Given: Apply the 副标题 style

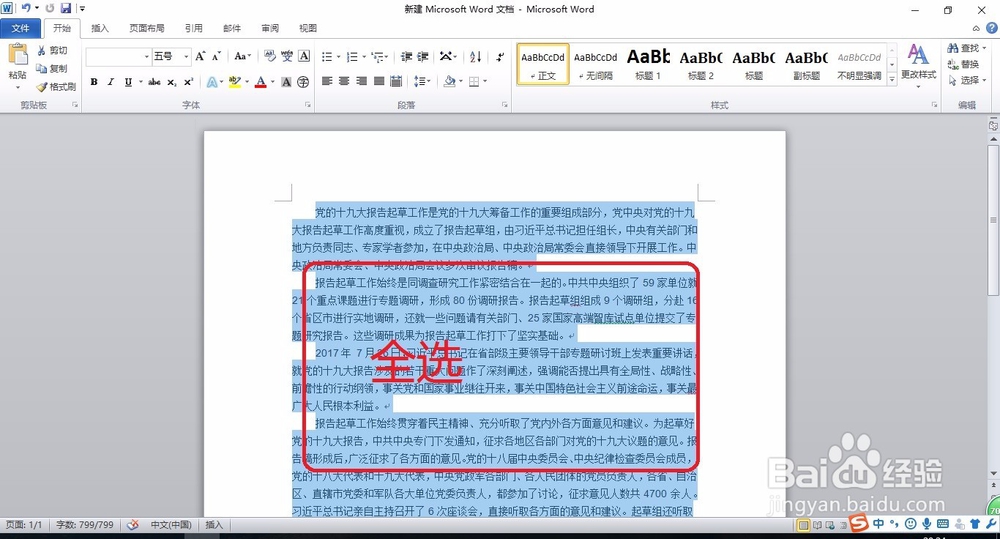Looking at the screenshot, I should (x=806, y=64).
